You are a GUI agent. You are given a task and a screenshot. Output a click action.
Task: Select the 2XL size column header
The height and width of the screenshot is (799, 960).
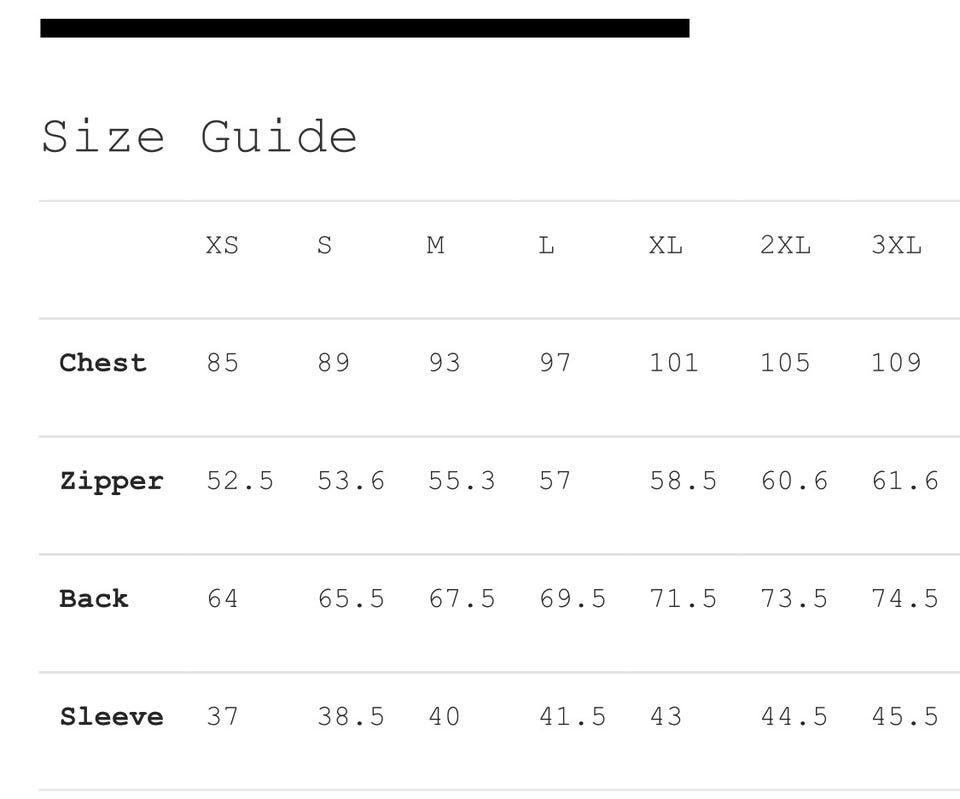[786, 246]
